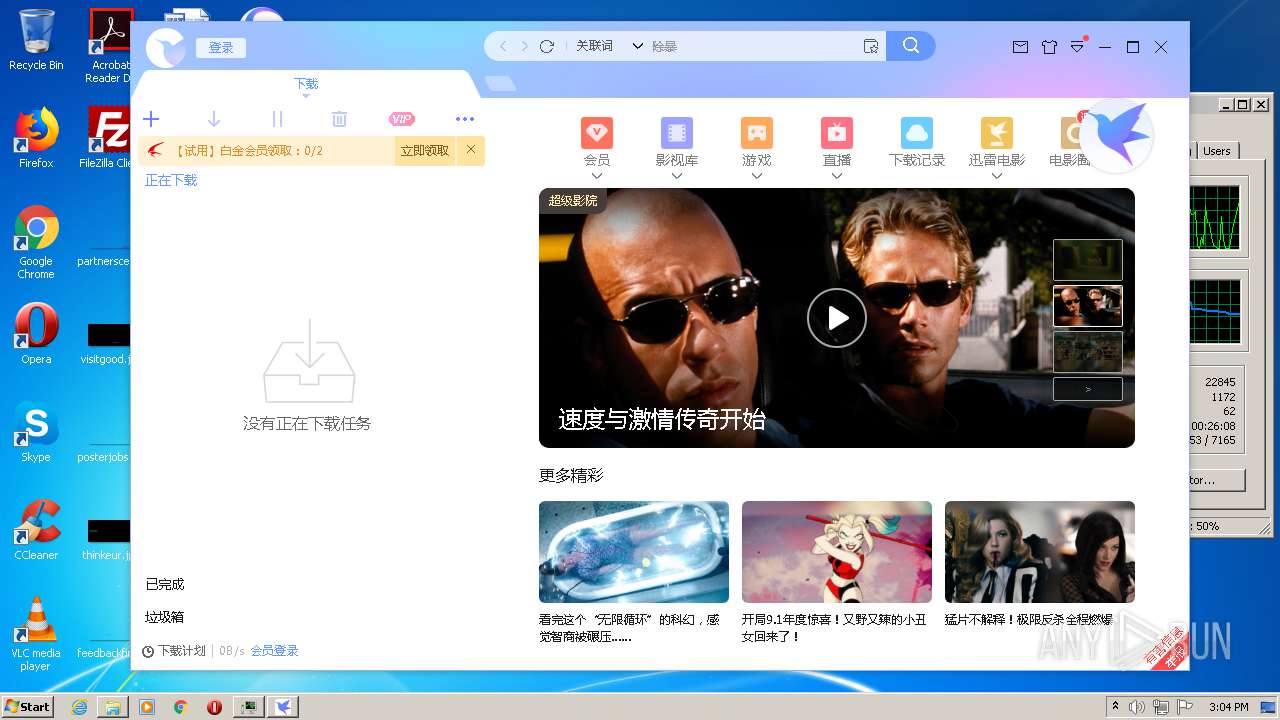Open the Harley Quinn cartoon thumbnail
The width and height of the screenshot is (1280, 720).
(837, 552)
